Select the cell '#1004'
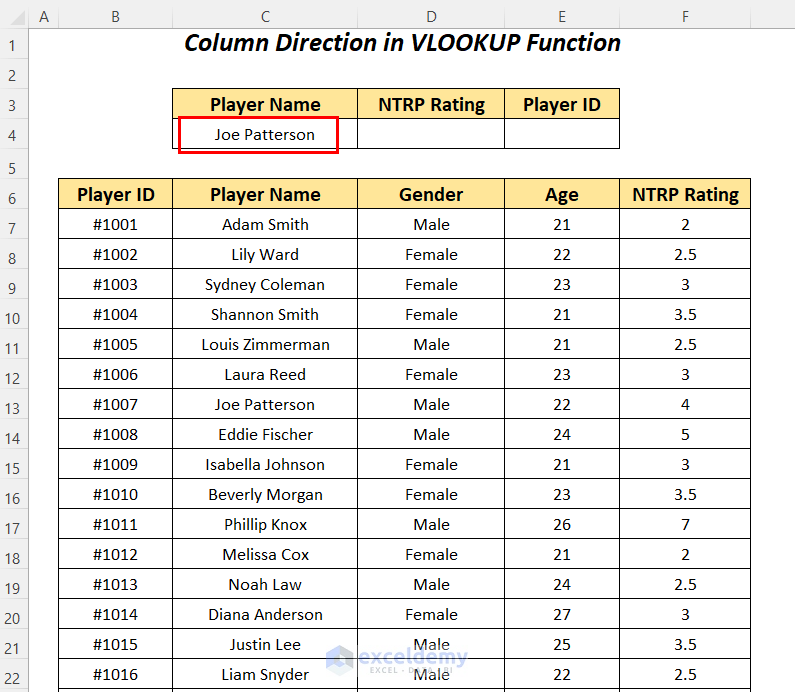This screenshot has width=795, height=692. pyautogui.click(x=116, y=314)
